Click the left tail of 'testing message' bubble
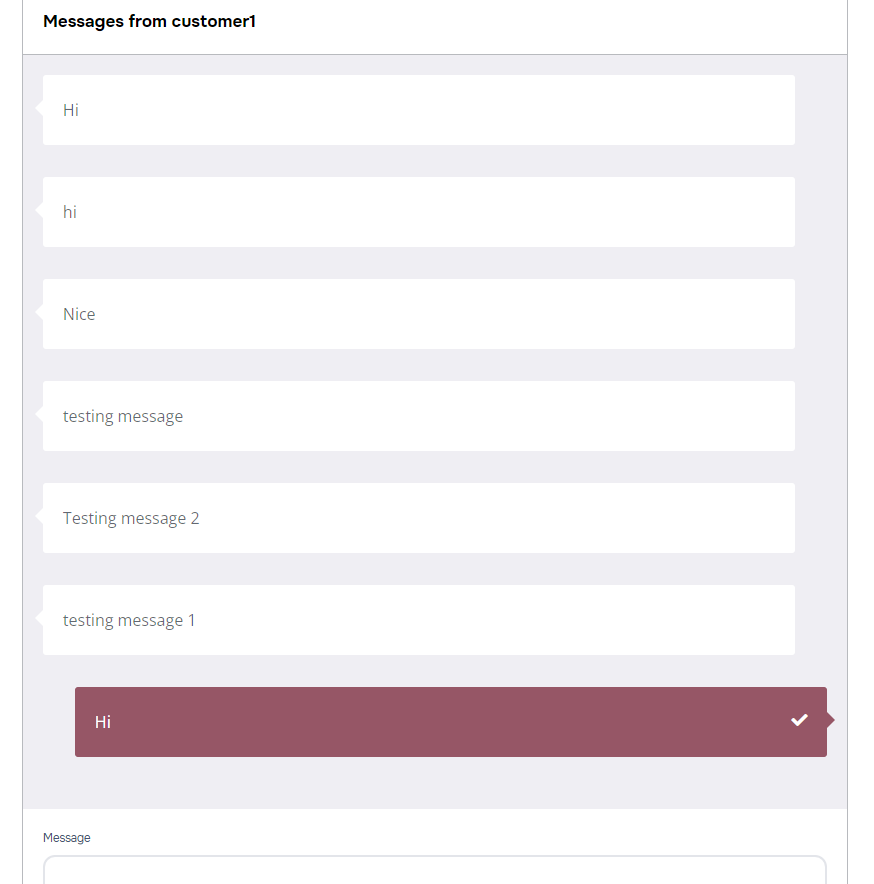Image resolution: width=874 pixels, height=884 pixels. pyautogui.click(x=39, y=414)
